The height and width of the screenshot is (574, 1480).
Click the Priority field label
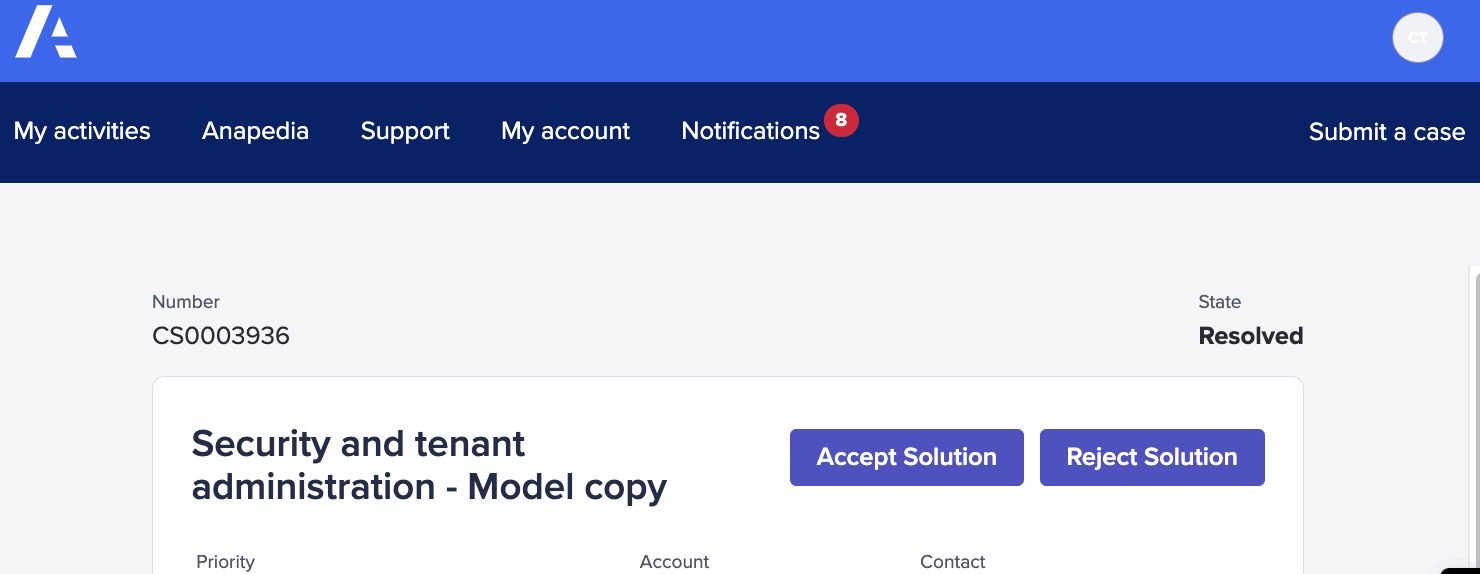tap(225, 562)
